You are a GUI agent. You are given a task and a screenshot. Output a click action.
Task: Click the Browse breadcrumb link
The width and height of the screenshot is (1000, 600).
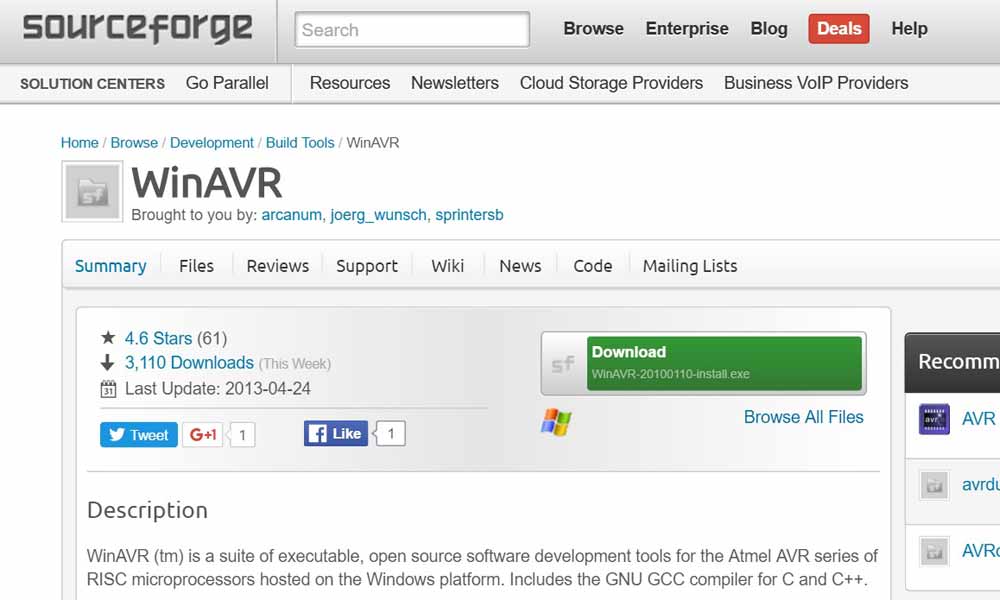tap(134, 143)
